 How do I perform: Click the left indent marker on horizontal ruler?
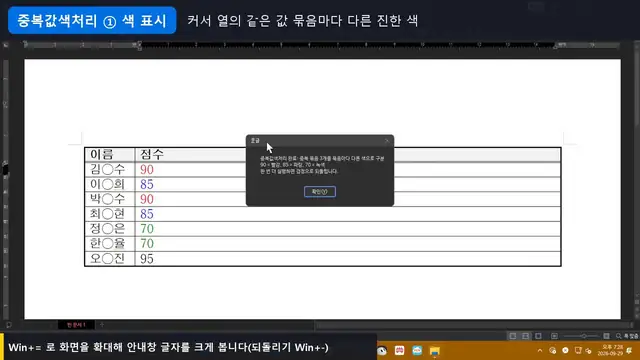coord(139,45)
